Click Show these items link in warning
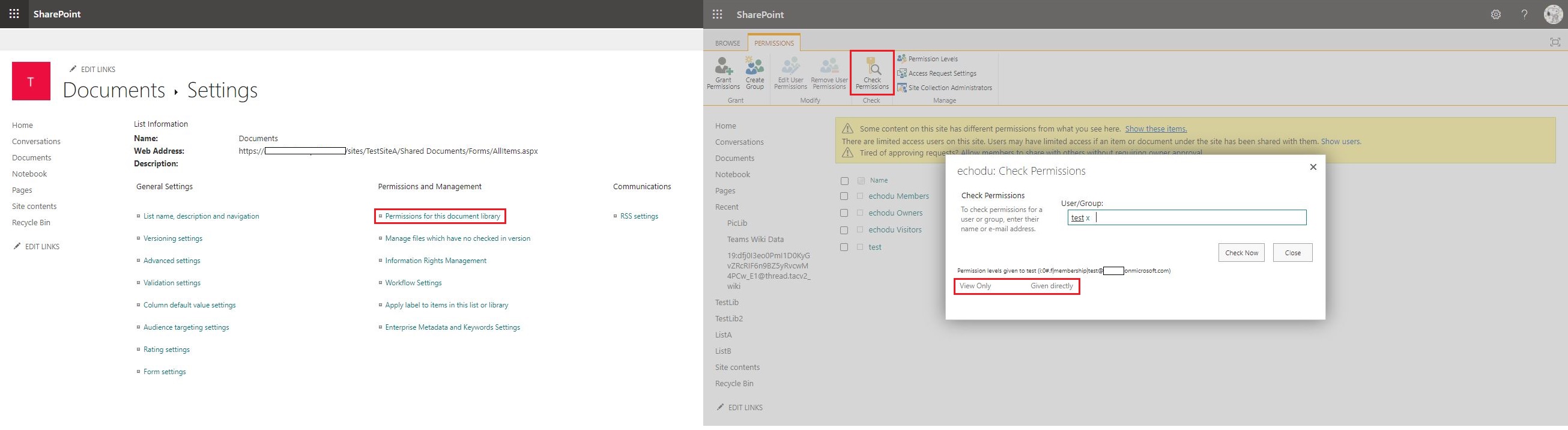The image size is (1568, 430). pos(1156,129)
